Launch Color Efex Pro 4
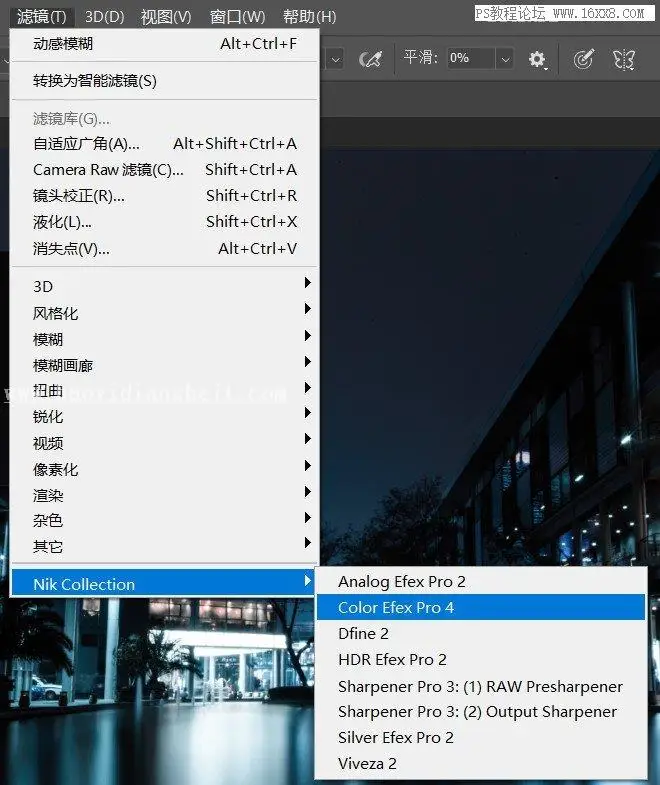660x785 pixels. pyautogui.click(x=481, y=607)
